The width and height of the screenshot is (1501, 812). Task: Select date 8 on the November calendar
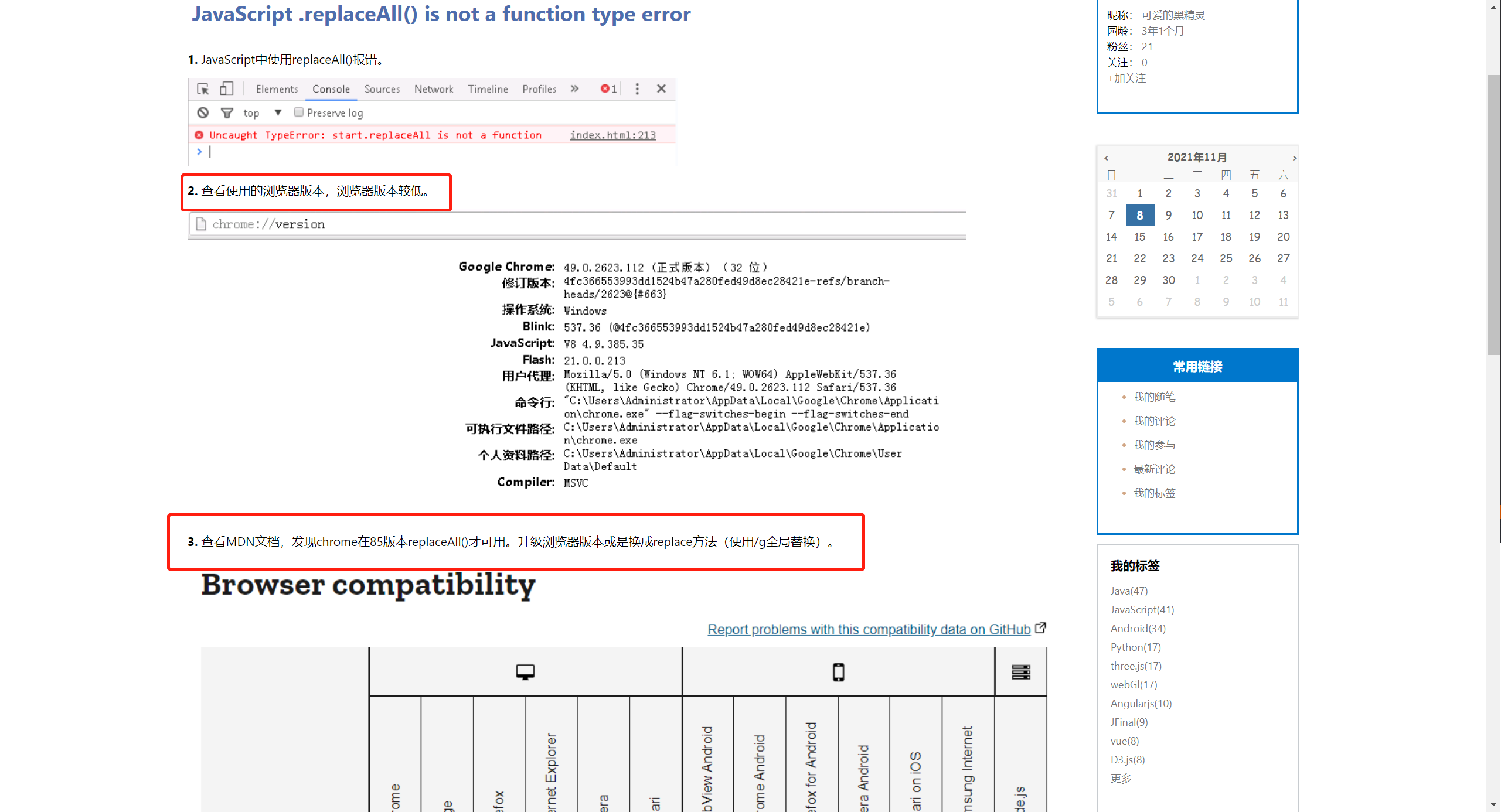click(x=1140, y=215)
